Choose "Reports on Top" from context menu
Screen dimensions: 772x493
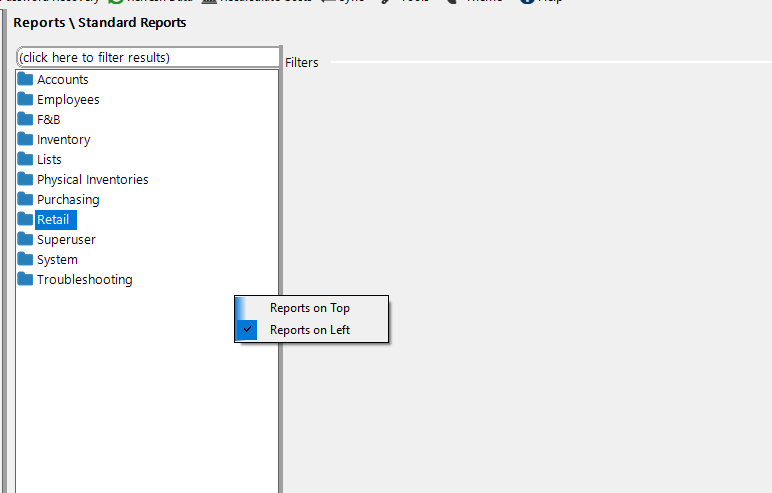coord(310,308)
